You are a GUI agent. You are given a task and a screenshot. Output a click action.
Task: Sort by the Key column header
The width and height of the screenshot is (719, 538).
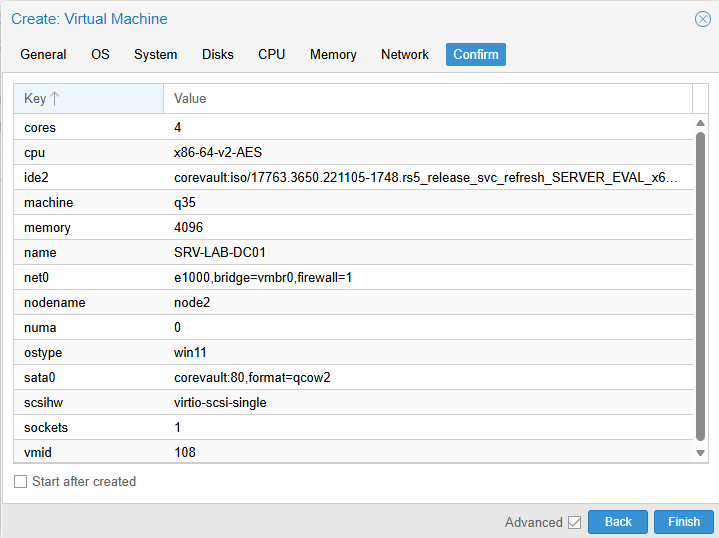click(x=88, y=99)
